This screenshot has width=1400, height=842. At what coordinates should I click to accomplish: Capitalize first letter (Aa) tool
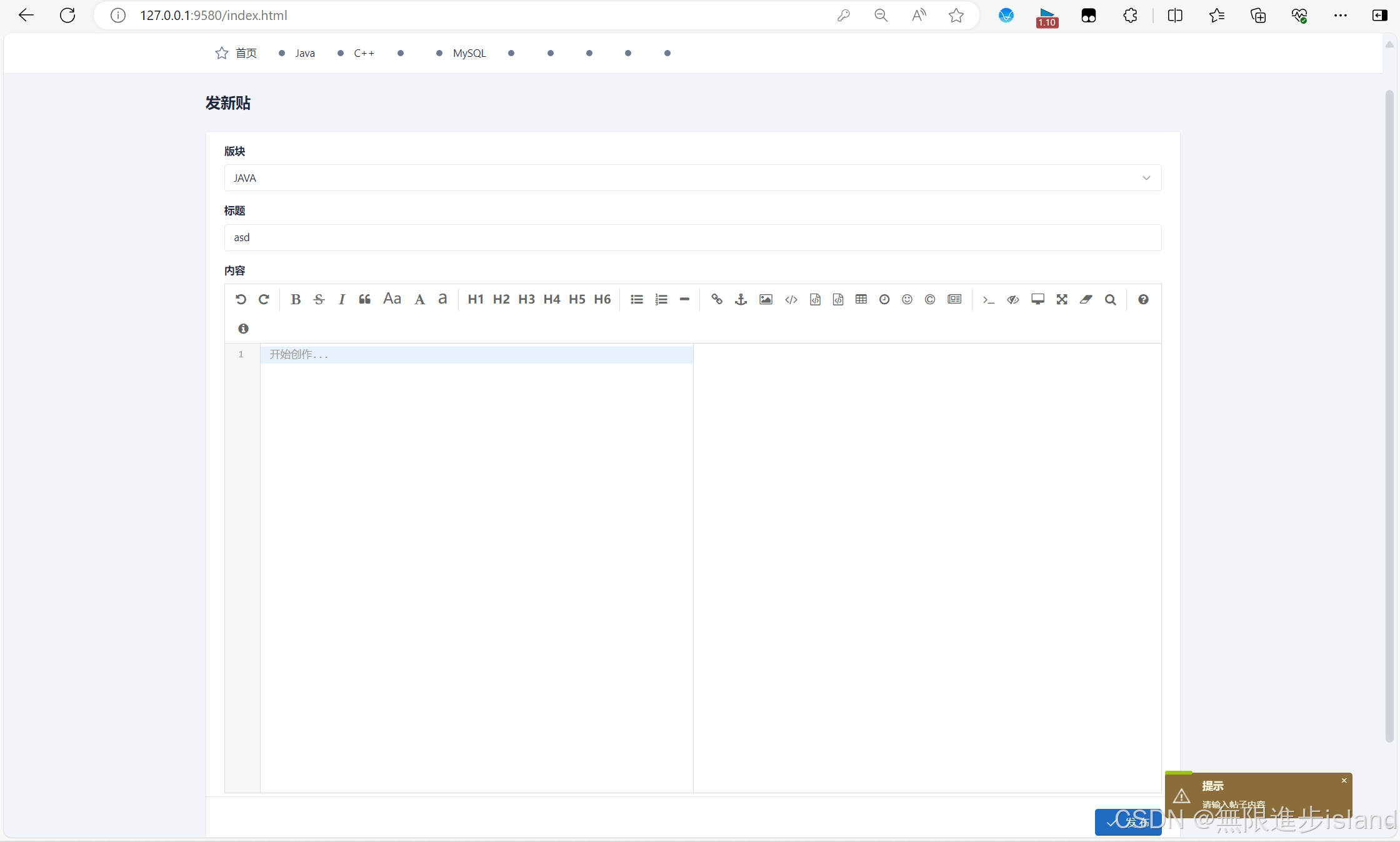coord(392,299)
